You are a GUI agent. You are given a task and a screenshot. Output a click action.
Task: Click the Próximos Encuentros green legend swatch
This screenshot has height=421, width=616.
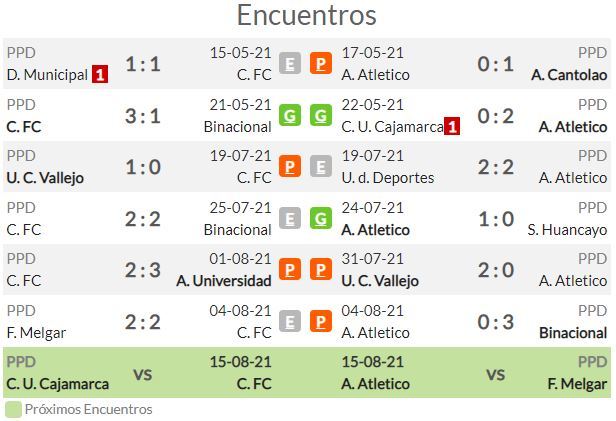13,410
